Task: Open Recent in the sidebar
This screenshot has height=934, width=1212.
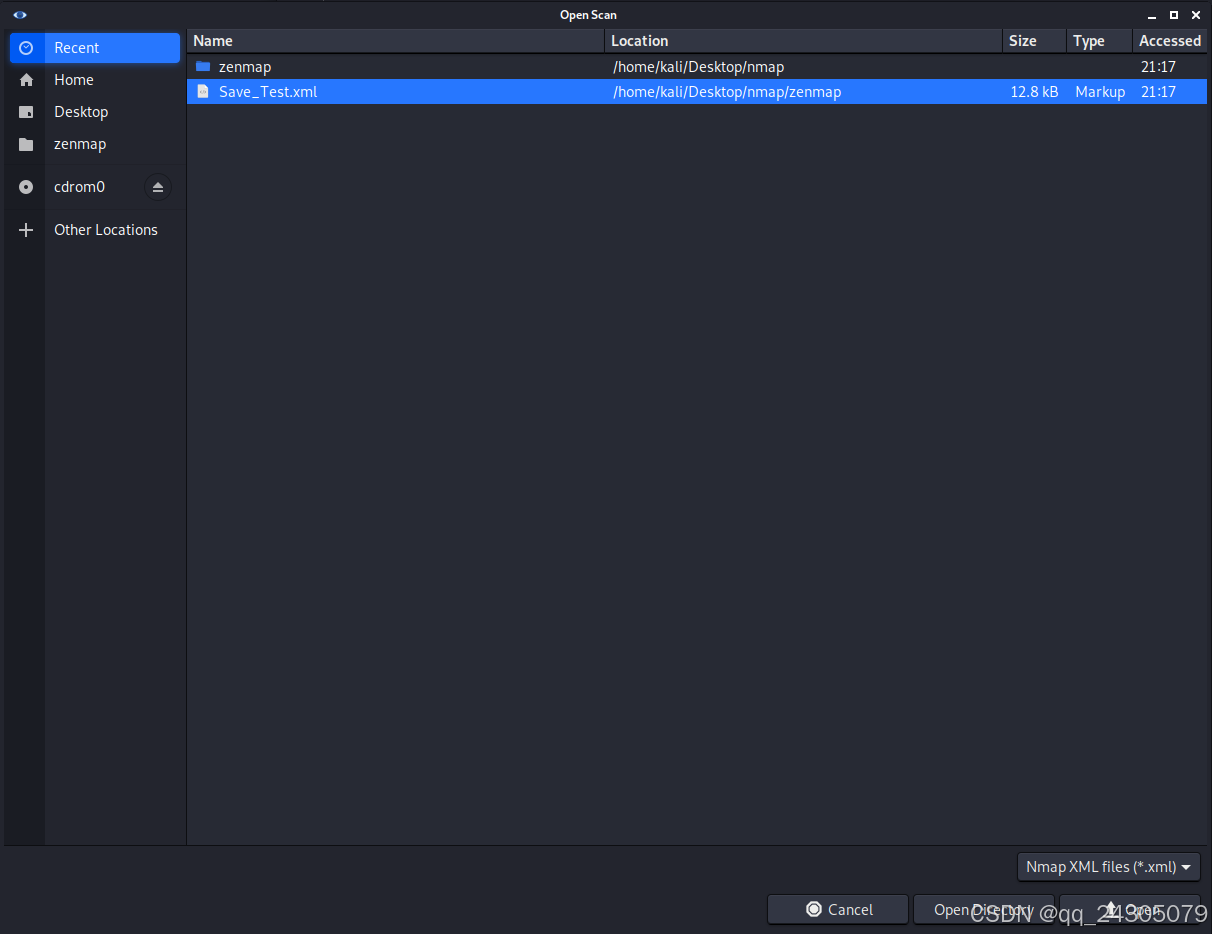Action: pos(95,48)
